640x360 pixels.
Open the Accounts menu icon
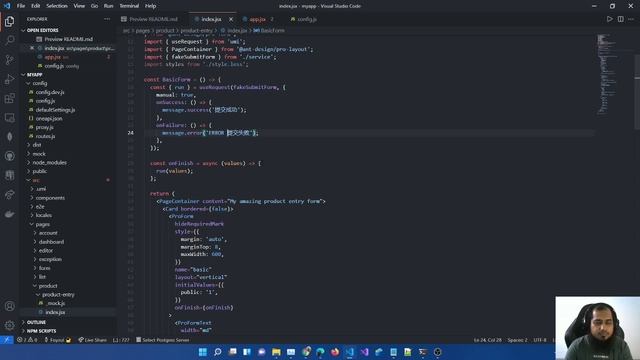pyautogui.click(x=9, y=306)
